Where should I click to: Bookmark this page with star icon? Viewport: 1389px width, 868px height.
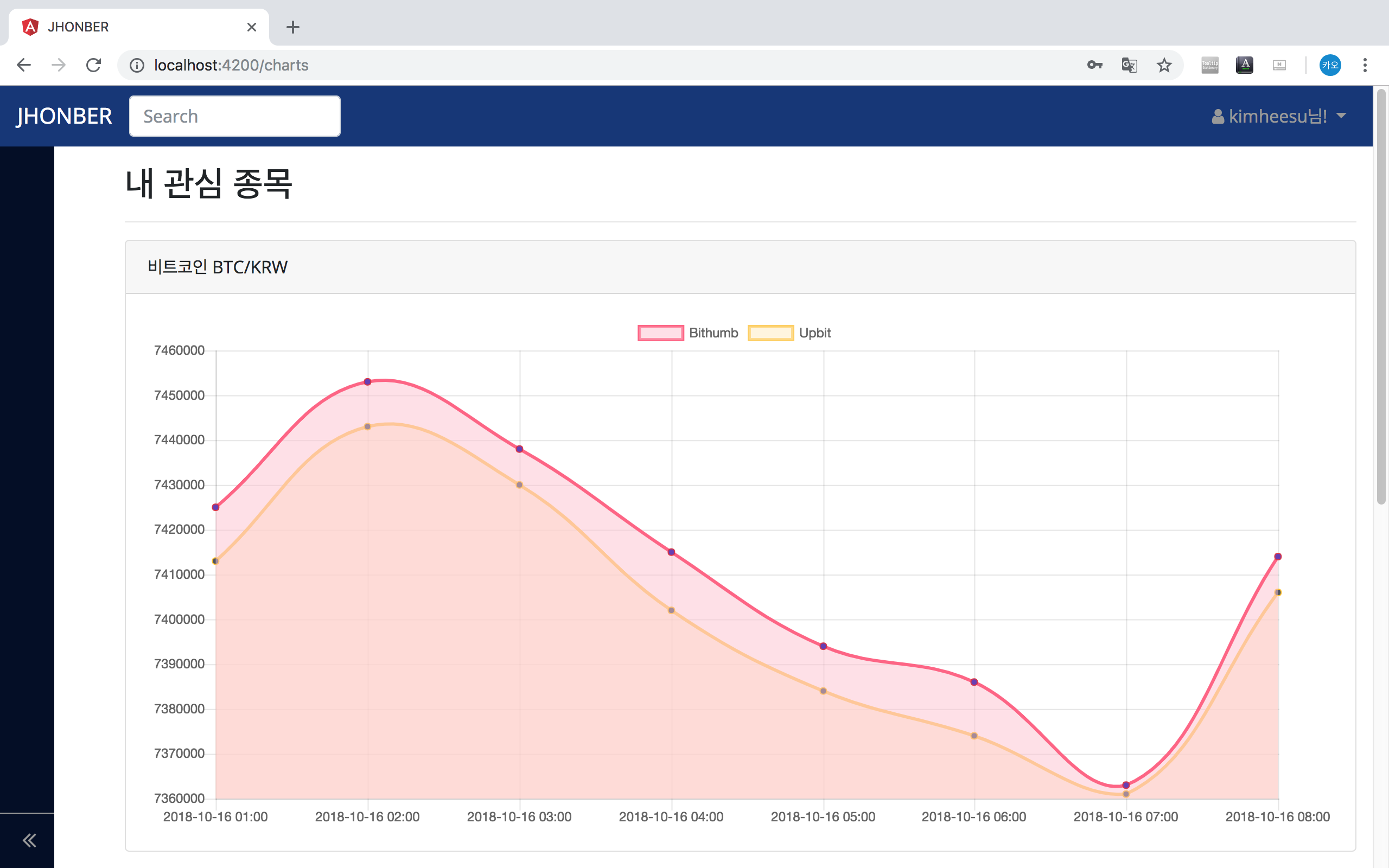click(x=1164, y=65)
